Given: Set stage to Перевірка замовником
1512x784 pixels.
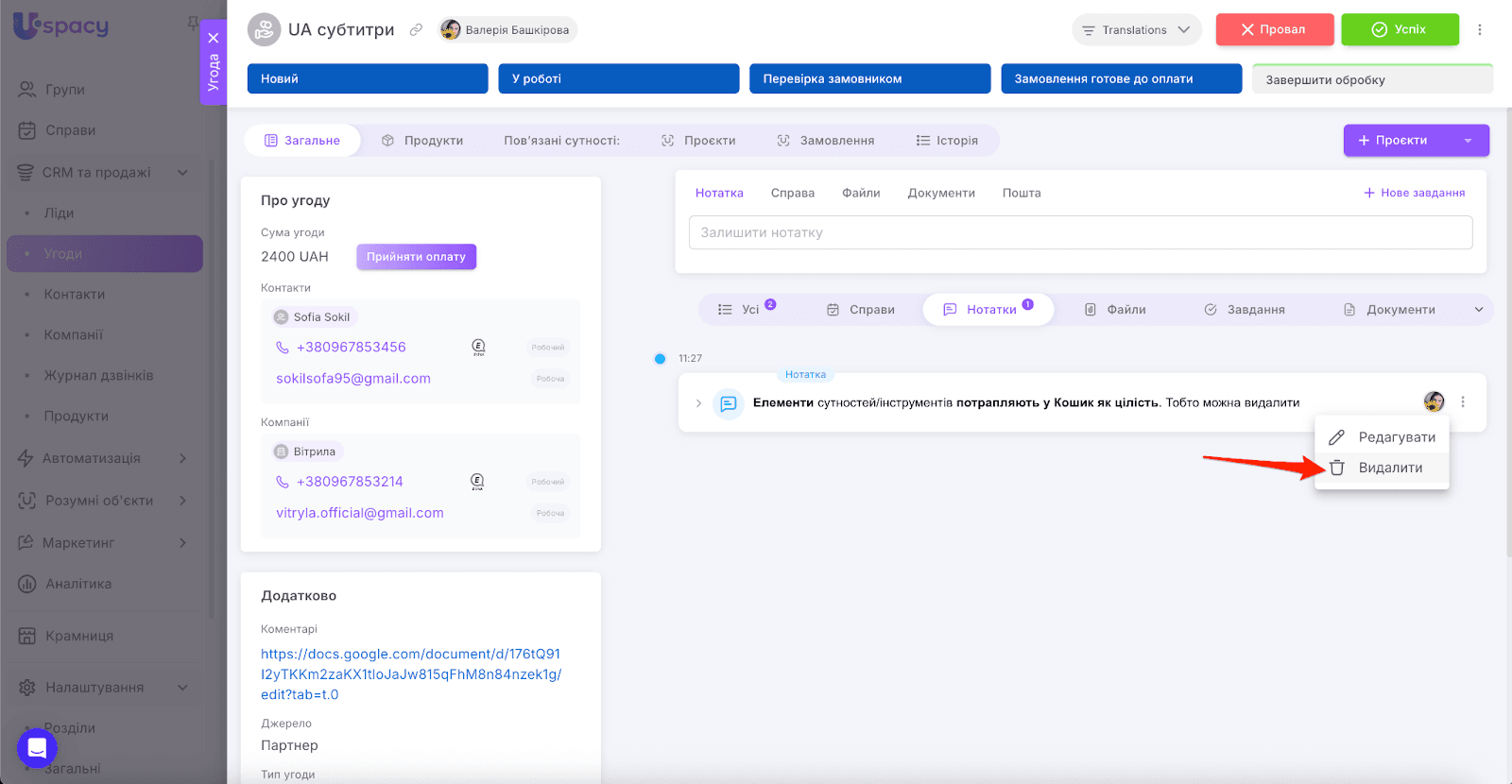Looking at the screenshot, I should (x=868, y=79).
